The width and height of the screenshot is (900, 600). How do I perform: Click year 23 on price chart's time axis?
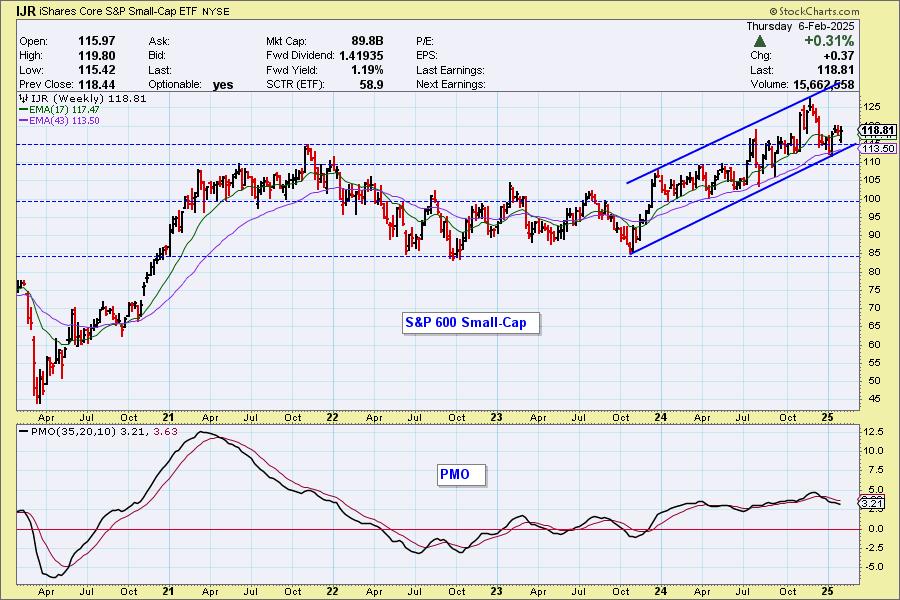point(496,417)
